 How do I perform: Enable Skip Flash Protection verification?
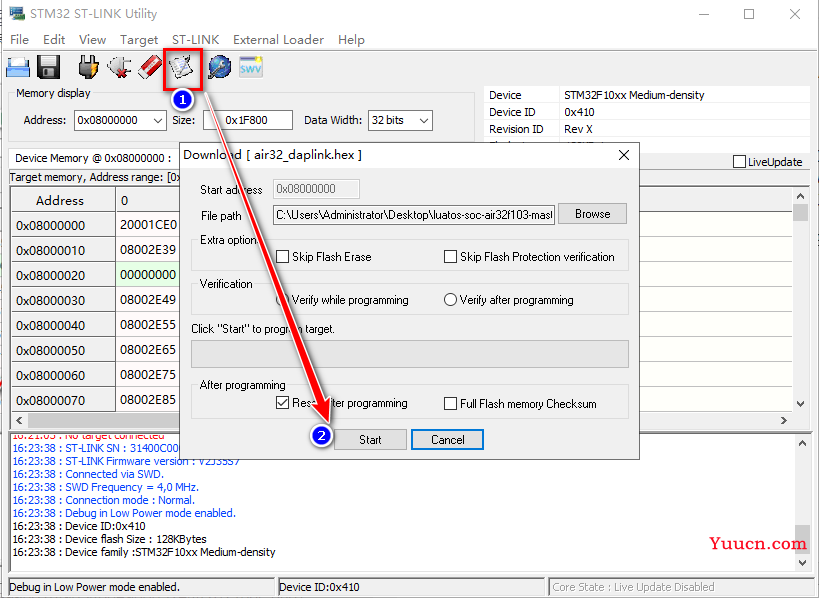[x=450, y=256]
